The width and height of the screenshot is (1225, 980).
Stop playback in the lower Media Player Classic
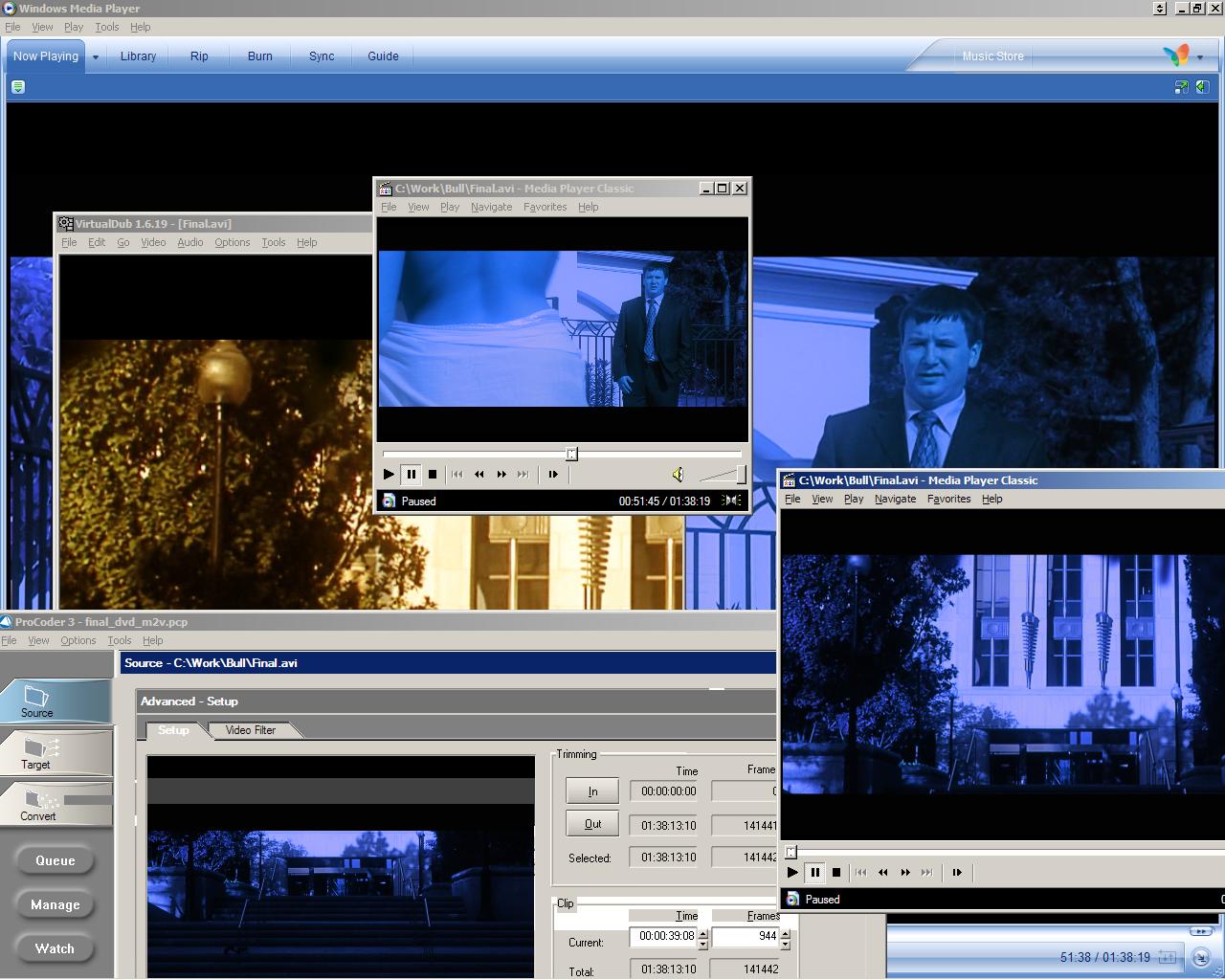point(836,872)
